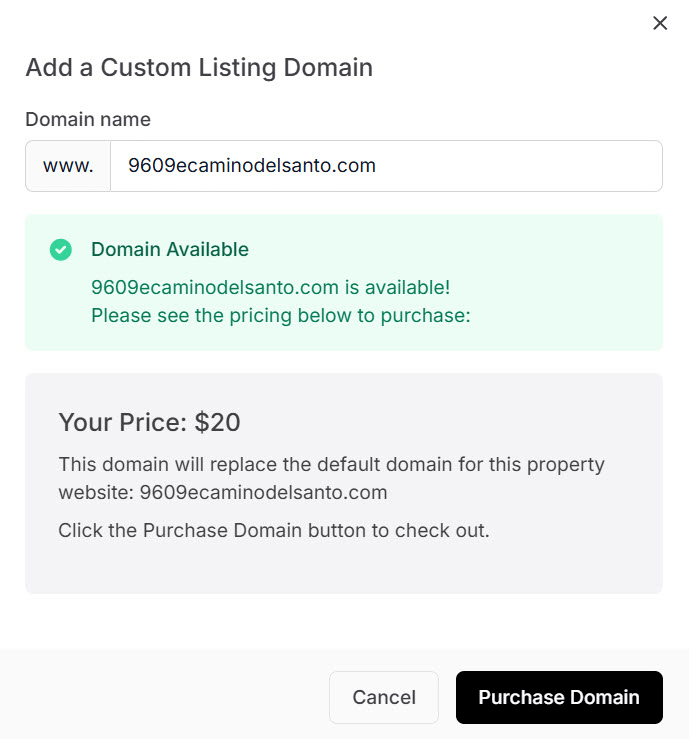The image size is (689, 739).
Task: Click the Add a Custom Listing Domain title
Action: pos(199,68)
